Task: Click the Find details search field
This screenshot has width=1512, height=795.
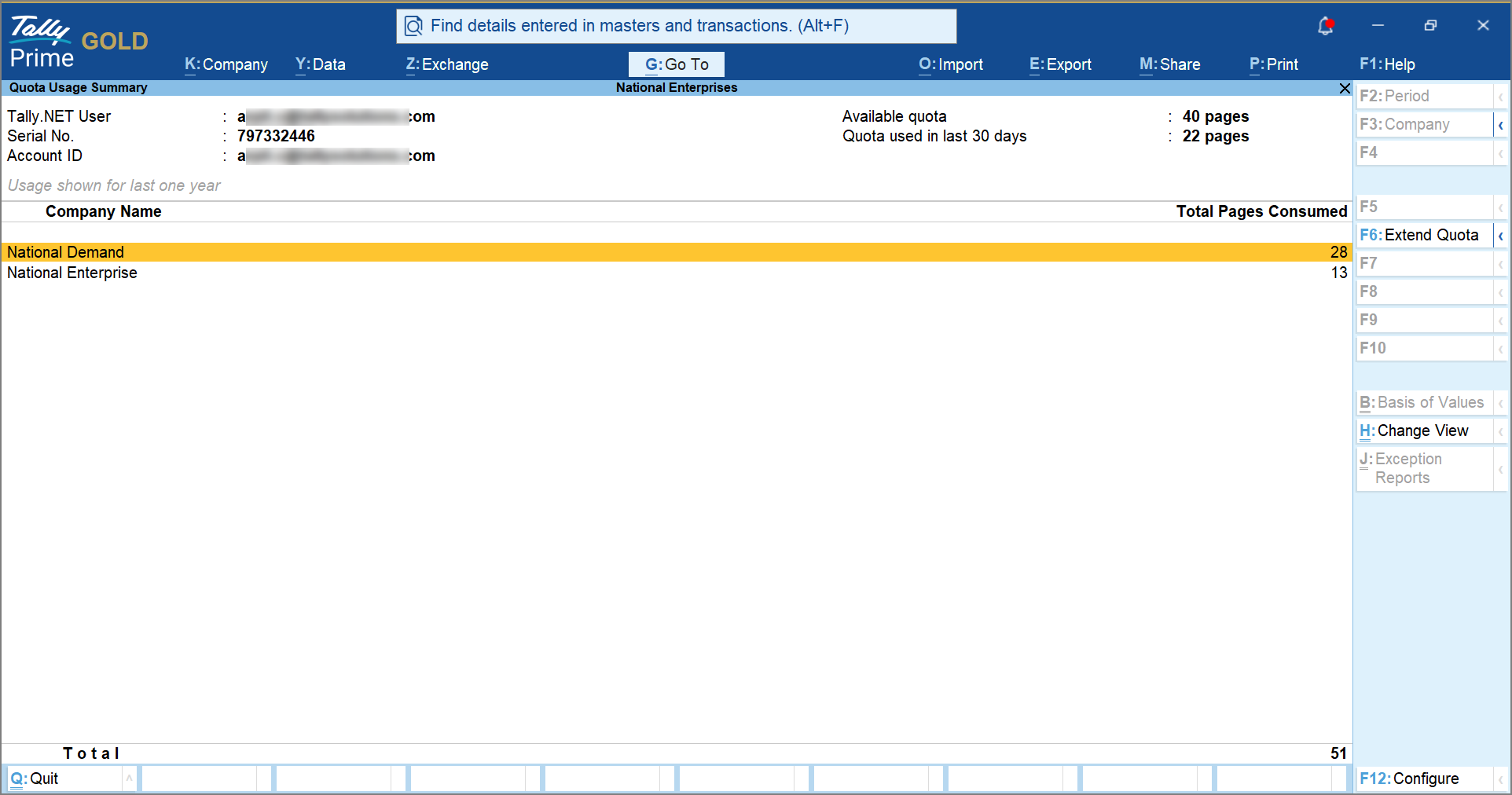Action: (677, 27)
